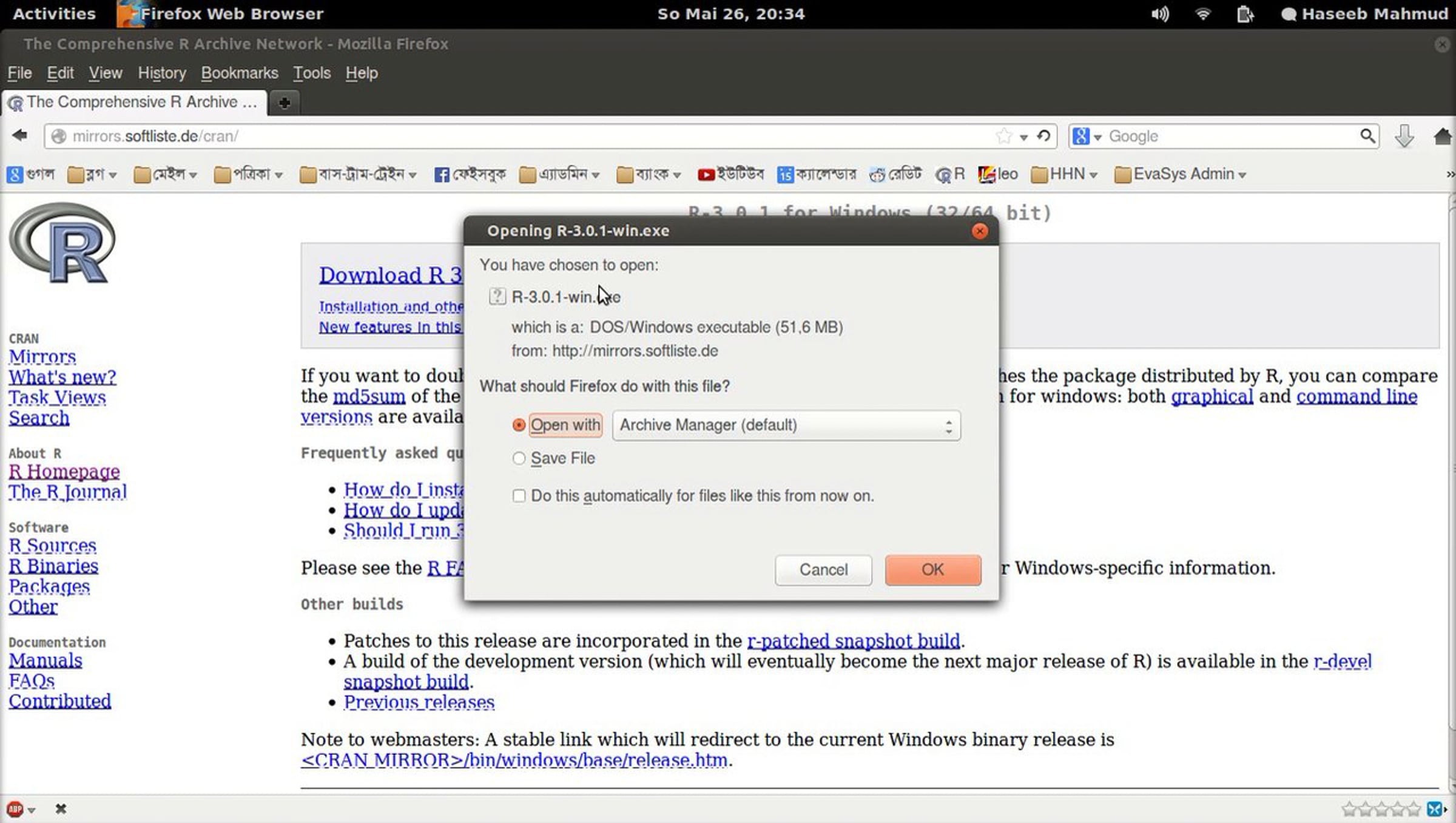Click the star rating widget in the status bar
The height and width of the screenshot is (823, 1456).
click(1381, 808)
